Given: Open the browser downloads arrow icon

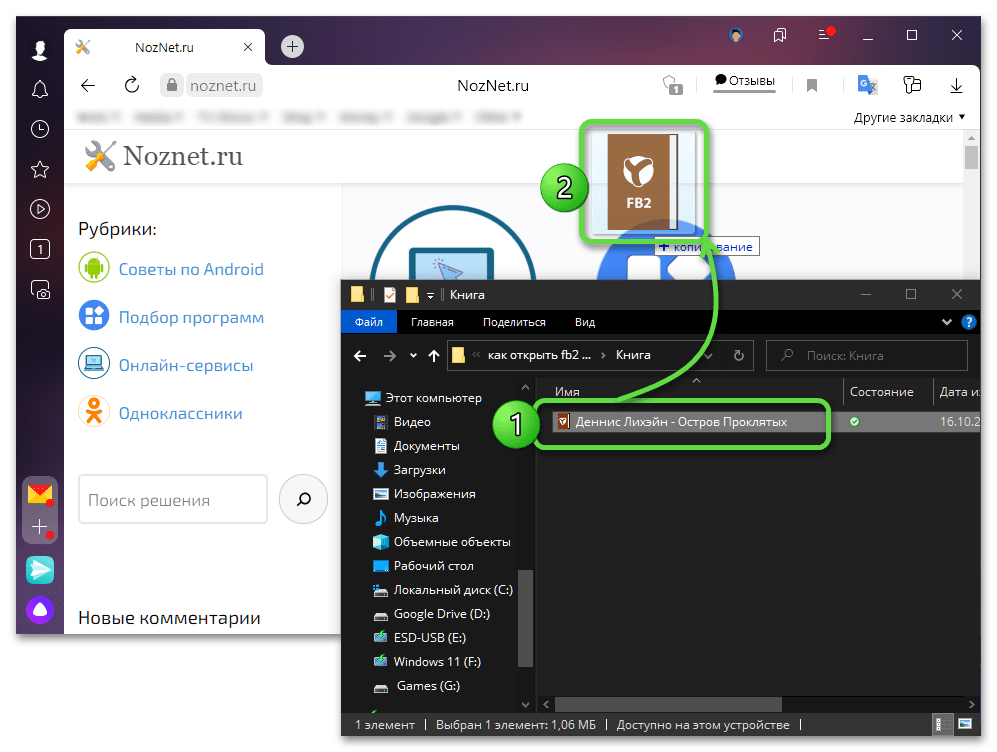Looking at the screenshot, I should coord(956,86).
